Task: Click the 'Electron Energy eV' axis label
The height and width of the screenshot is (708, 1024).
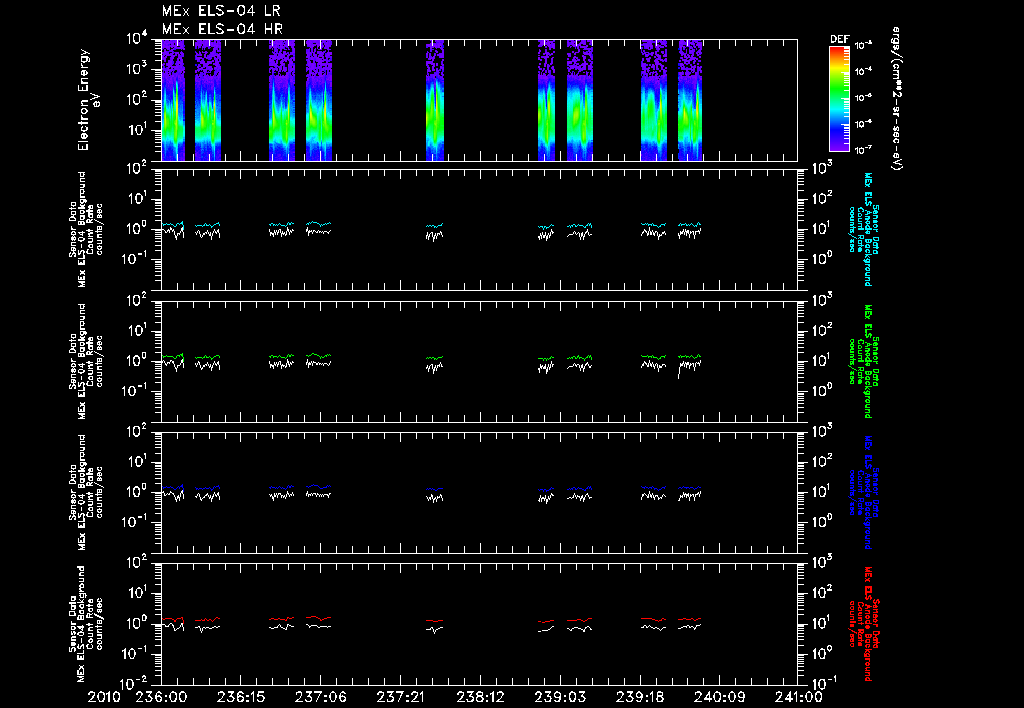Action: tap(88, 100)
